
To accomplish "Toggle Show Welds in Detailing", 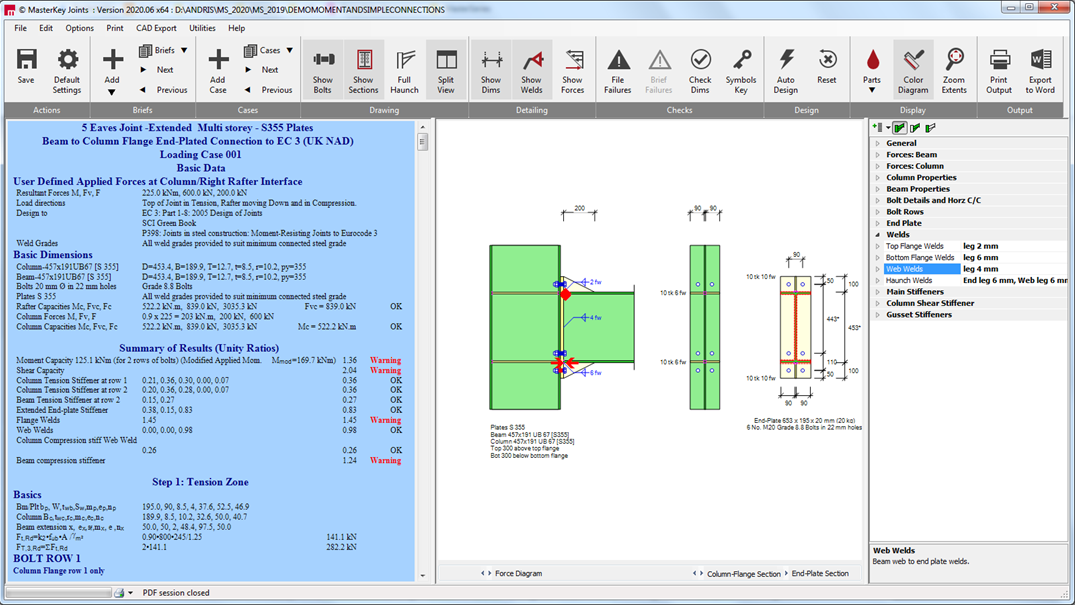I will tap(531, 70).
